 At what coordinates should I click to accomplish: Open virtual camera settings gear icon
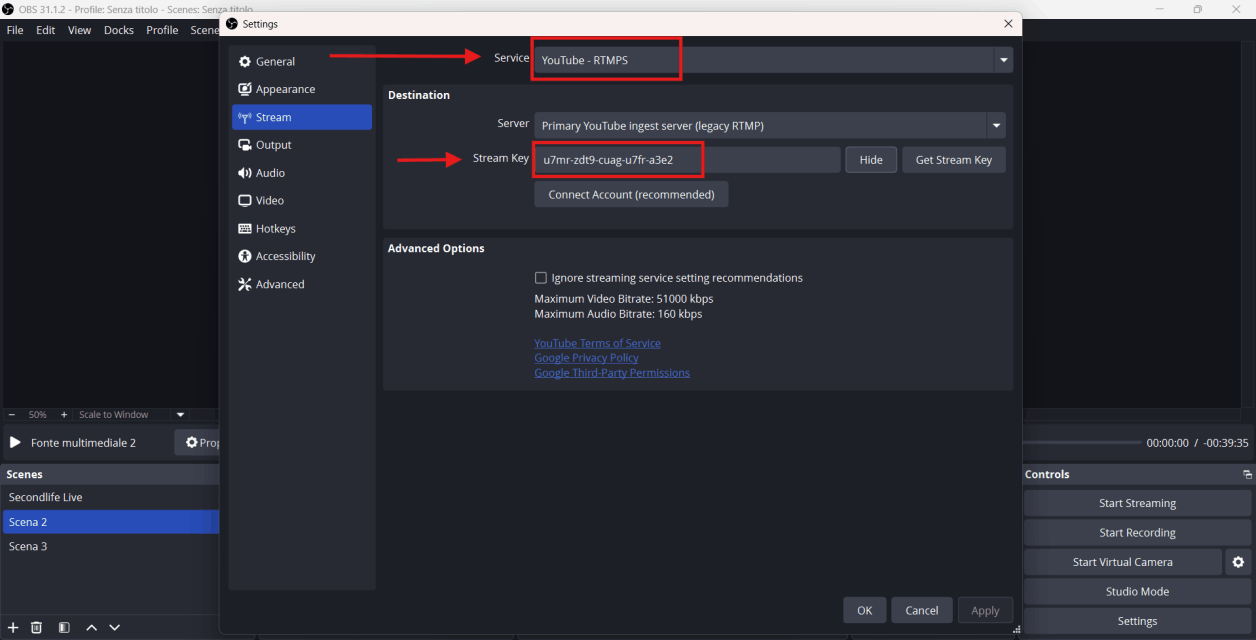click(1238, 562)
